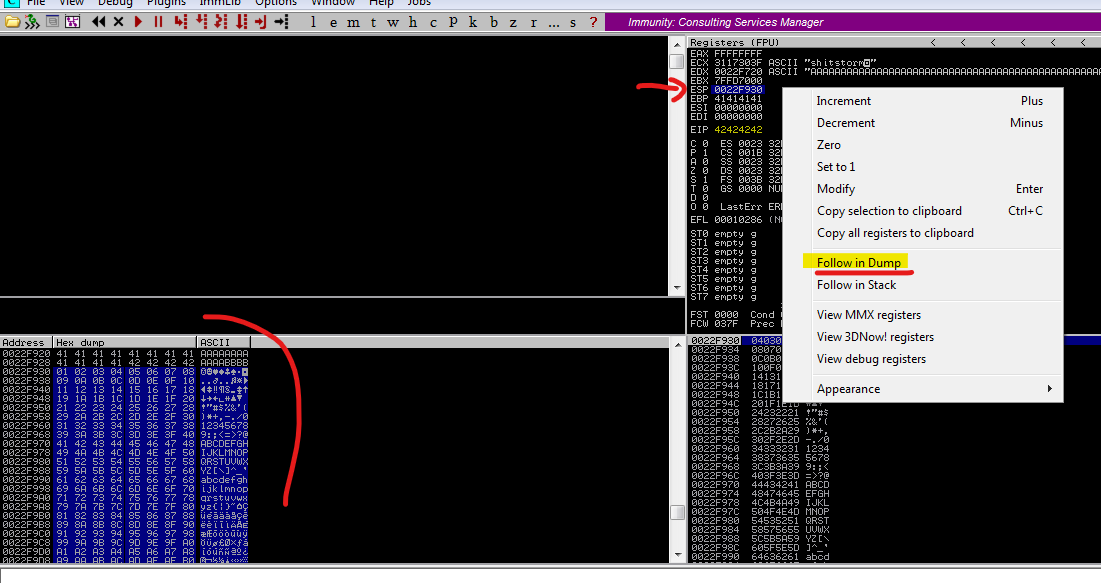The height and width of the screenshot is (583, 1101).
Task: Choose Increment in the context menu
Action: 923,101
